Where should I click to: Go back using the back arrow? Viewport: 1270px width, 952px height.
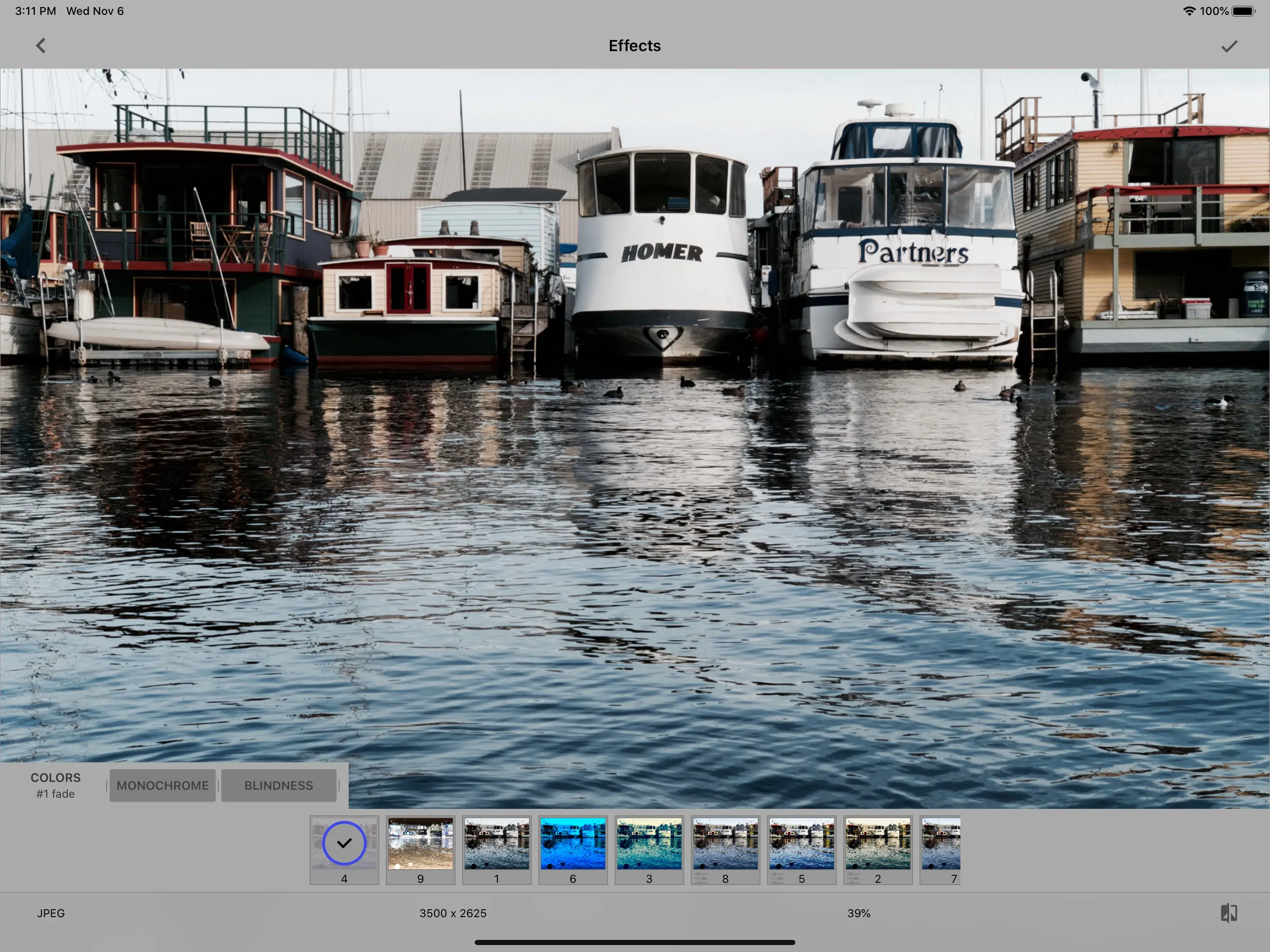click(x=41, y=46)
